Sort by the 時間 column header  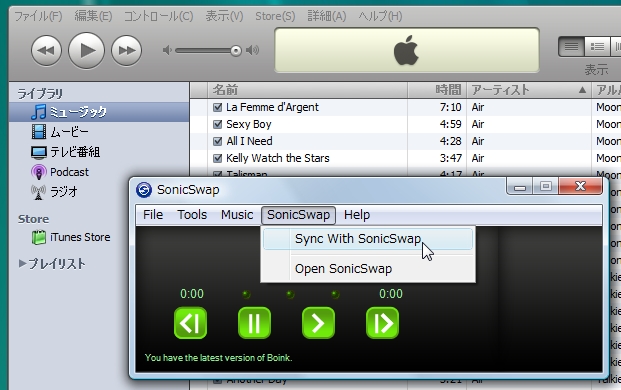(437, 90)
